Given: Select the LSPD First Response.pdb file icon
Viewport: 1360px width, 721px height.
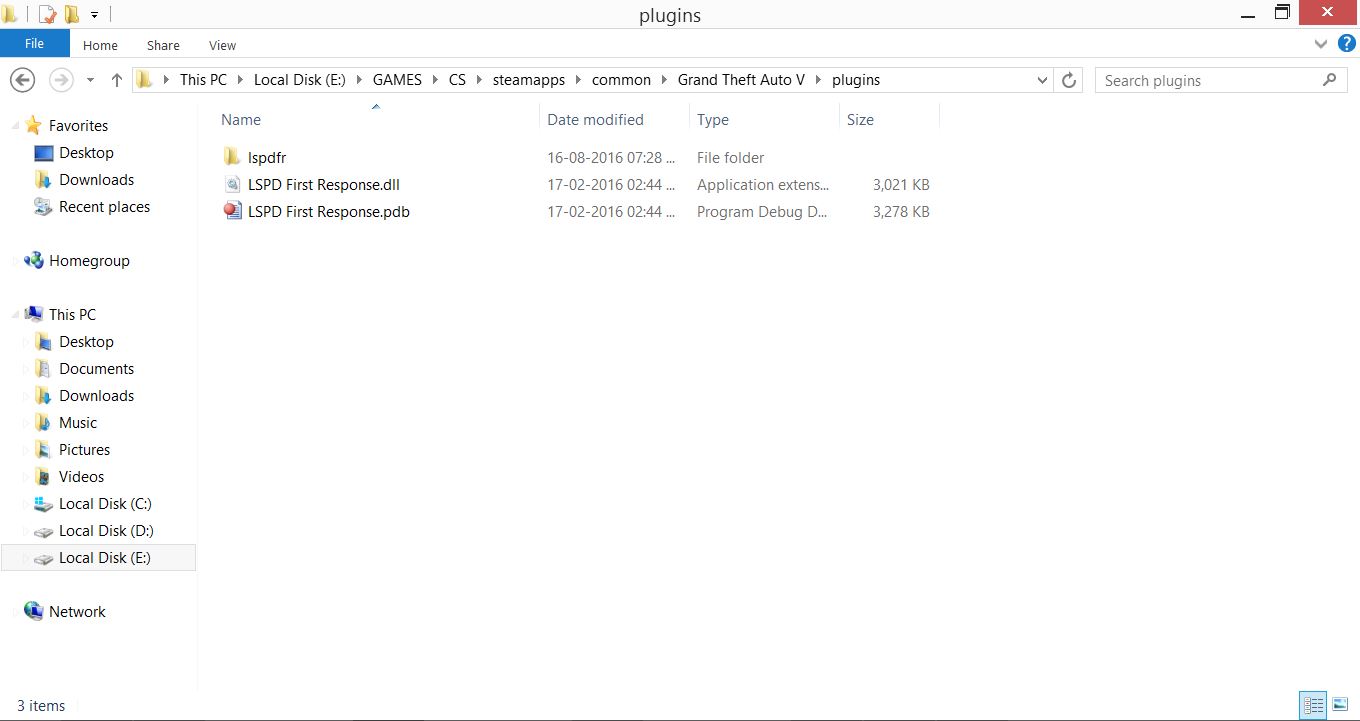Looking at the screenshot, I should click(232, 211).
